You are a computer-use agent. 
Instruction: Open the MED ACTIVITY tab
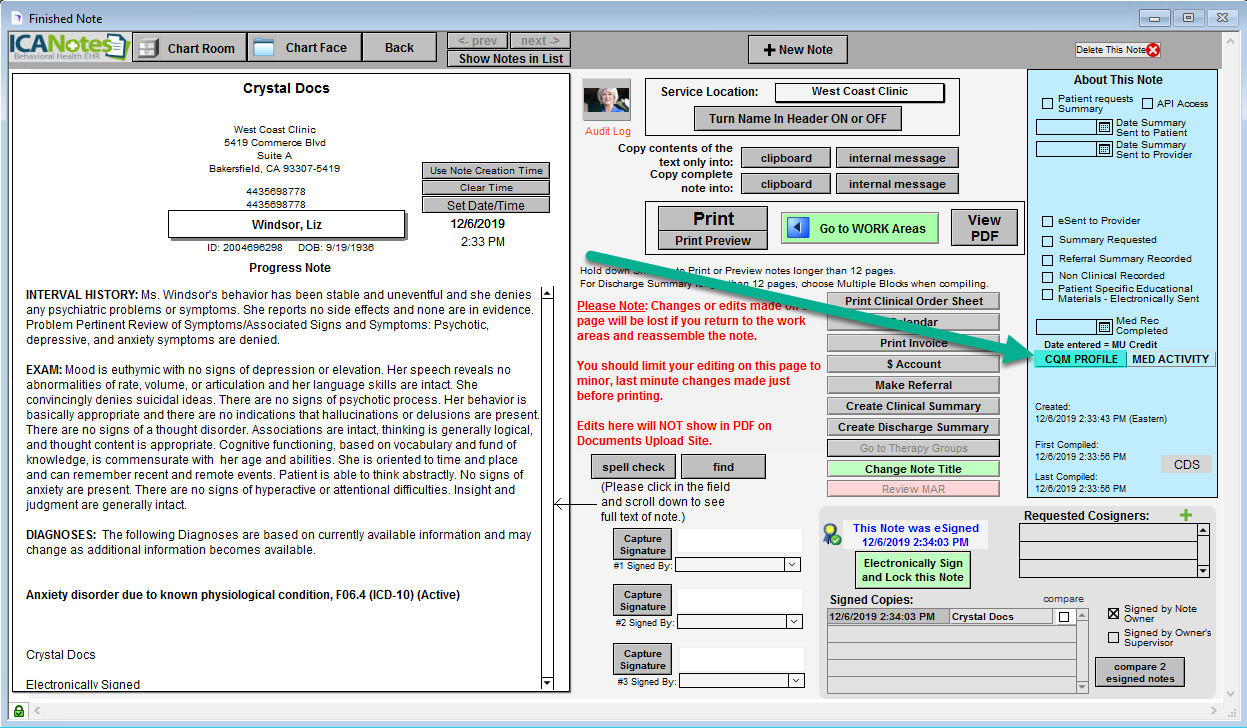coord(1172,359)
